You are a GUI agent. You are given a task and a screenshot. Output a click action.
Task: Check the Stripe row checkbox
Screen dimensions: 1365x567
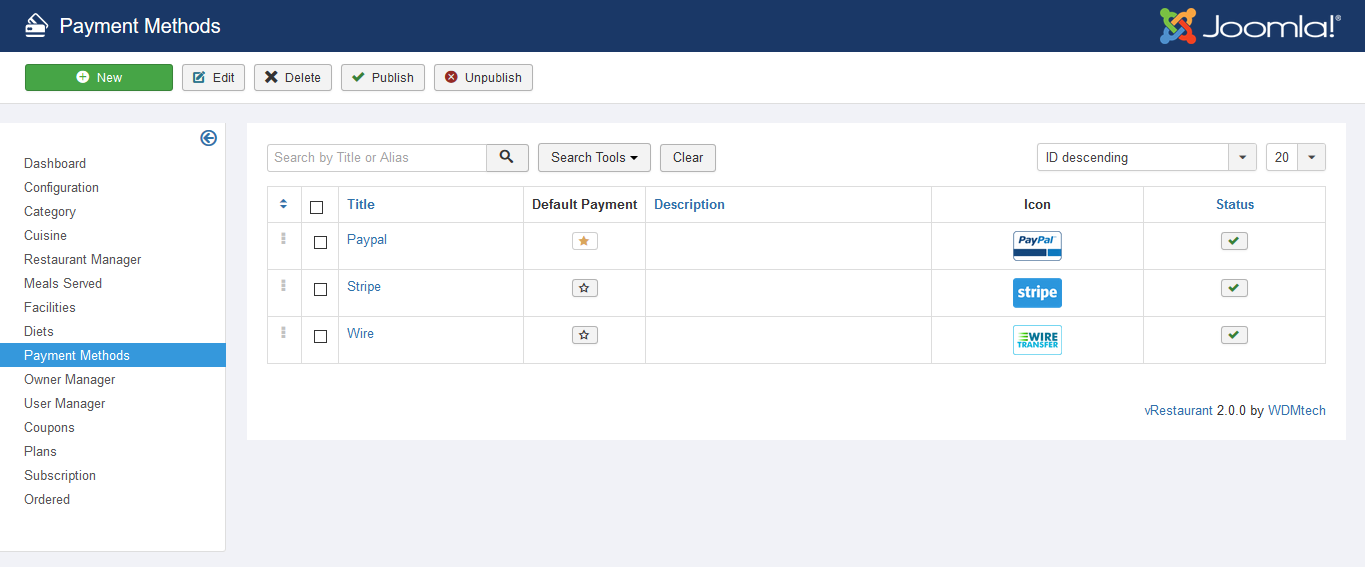[x=320, y=289]
